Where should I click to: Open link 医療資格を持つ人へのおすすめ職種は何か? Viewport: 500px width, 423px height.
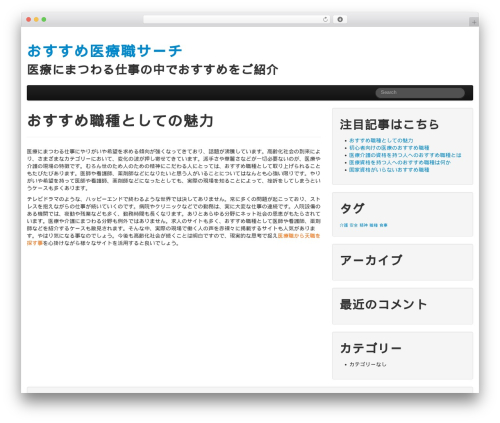click(x=400, y=163)
